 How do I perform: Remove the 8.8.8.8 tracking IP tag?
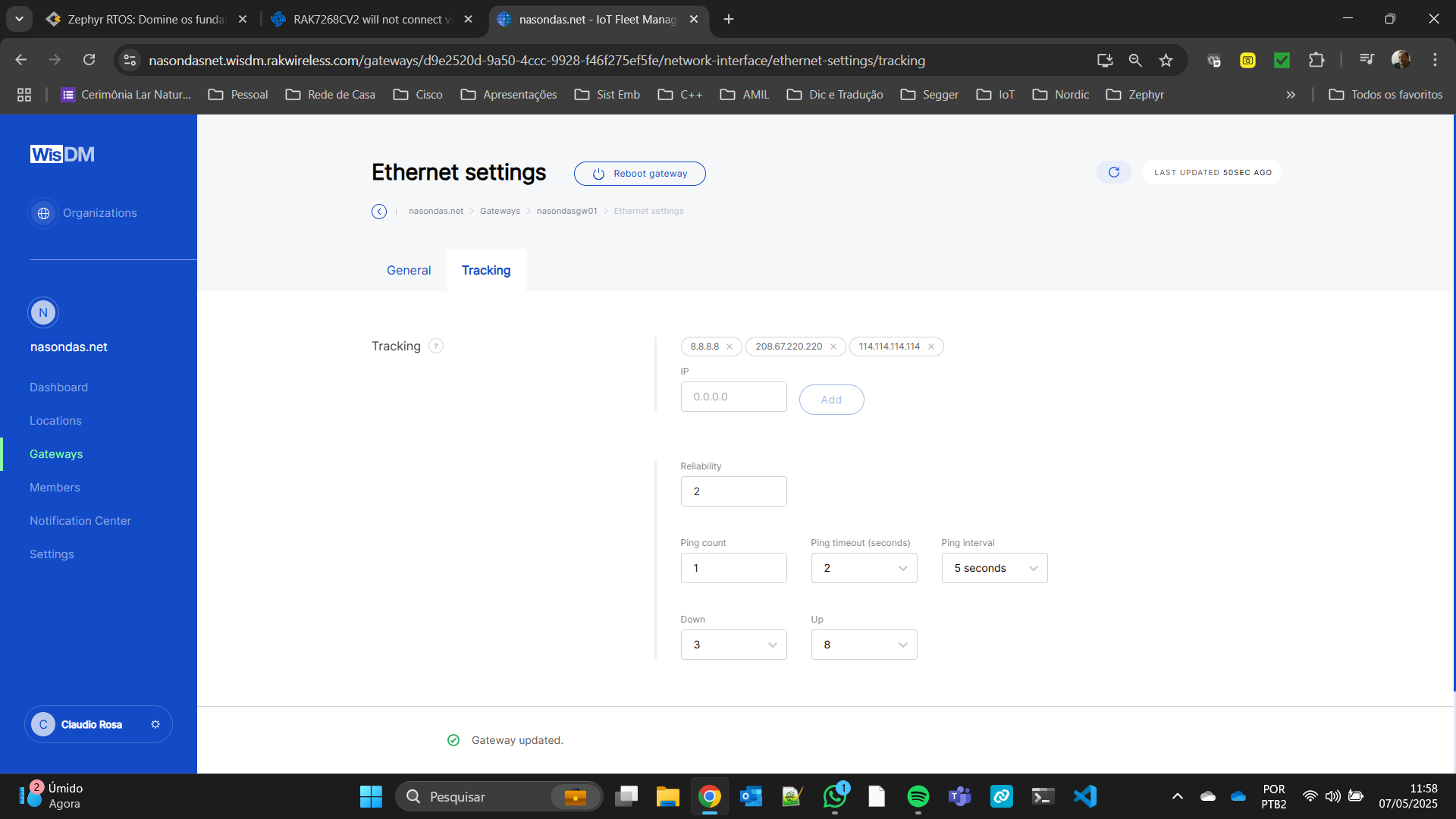[730, 347]
